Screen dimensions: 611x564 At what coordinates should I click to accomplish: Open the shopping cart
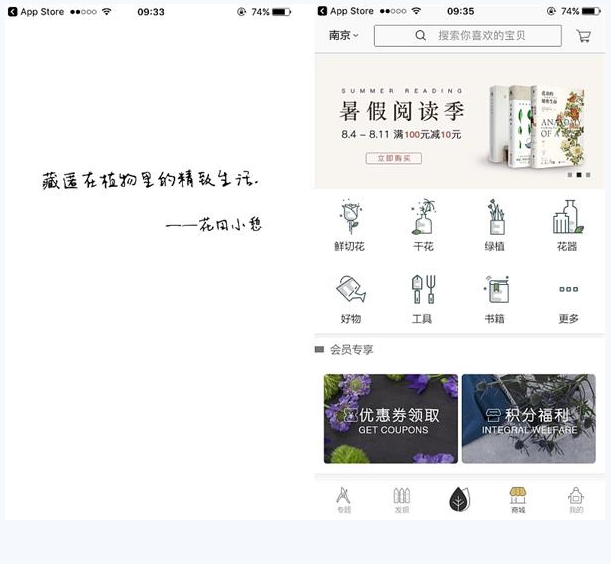coord(583,36)
